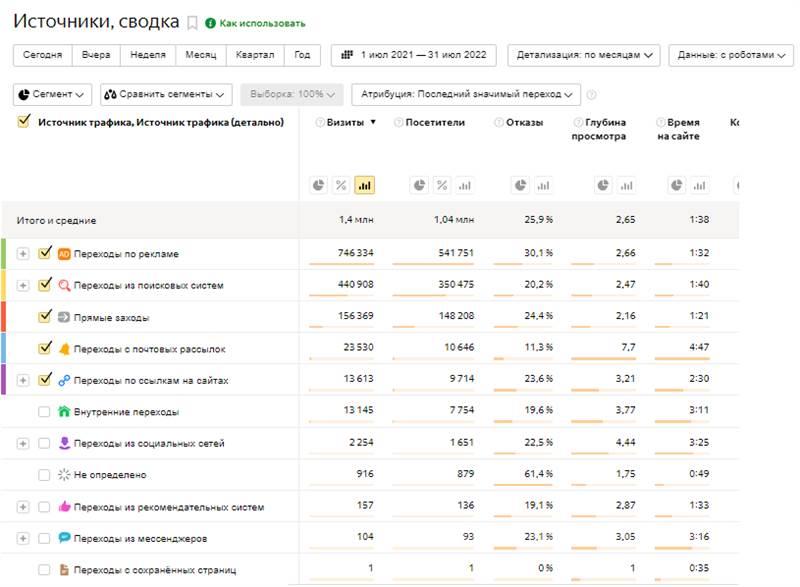Click the pie chart icon under Визиты

318,185
